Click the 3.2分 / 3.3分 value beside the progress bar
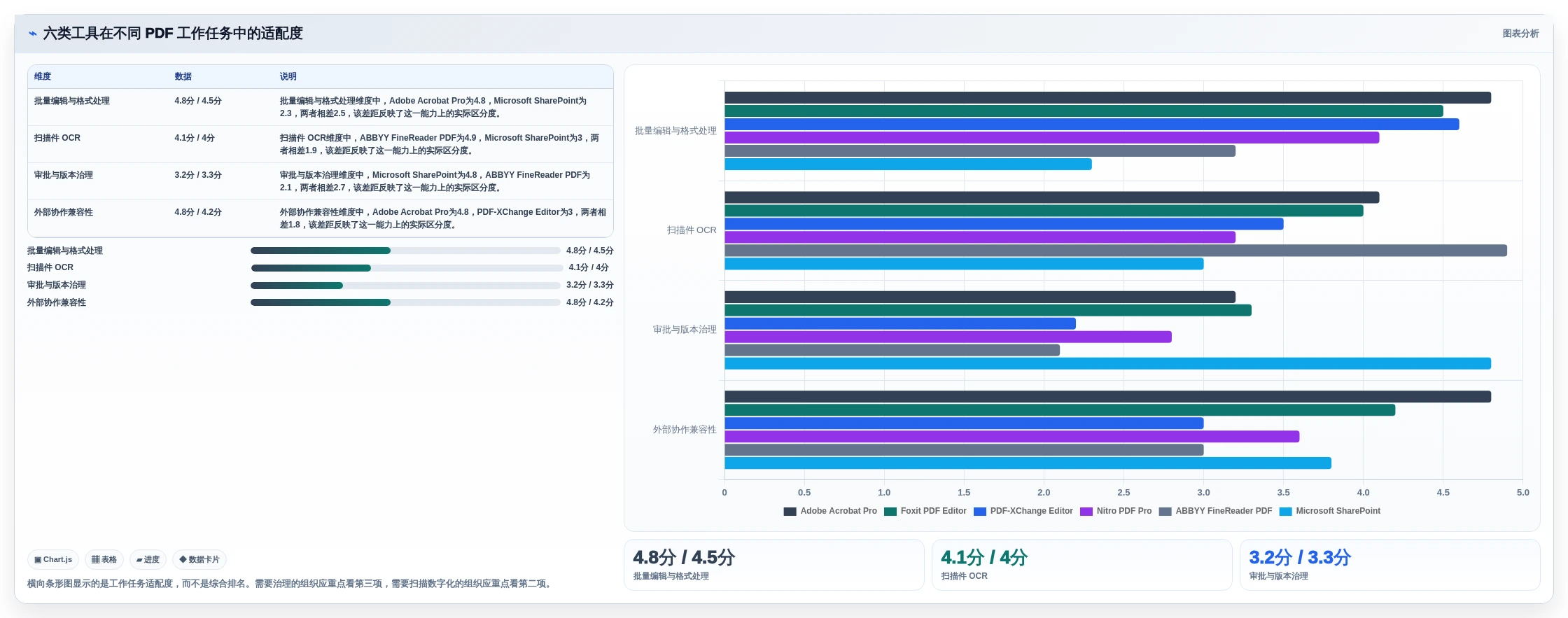 [590, 286]
